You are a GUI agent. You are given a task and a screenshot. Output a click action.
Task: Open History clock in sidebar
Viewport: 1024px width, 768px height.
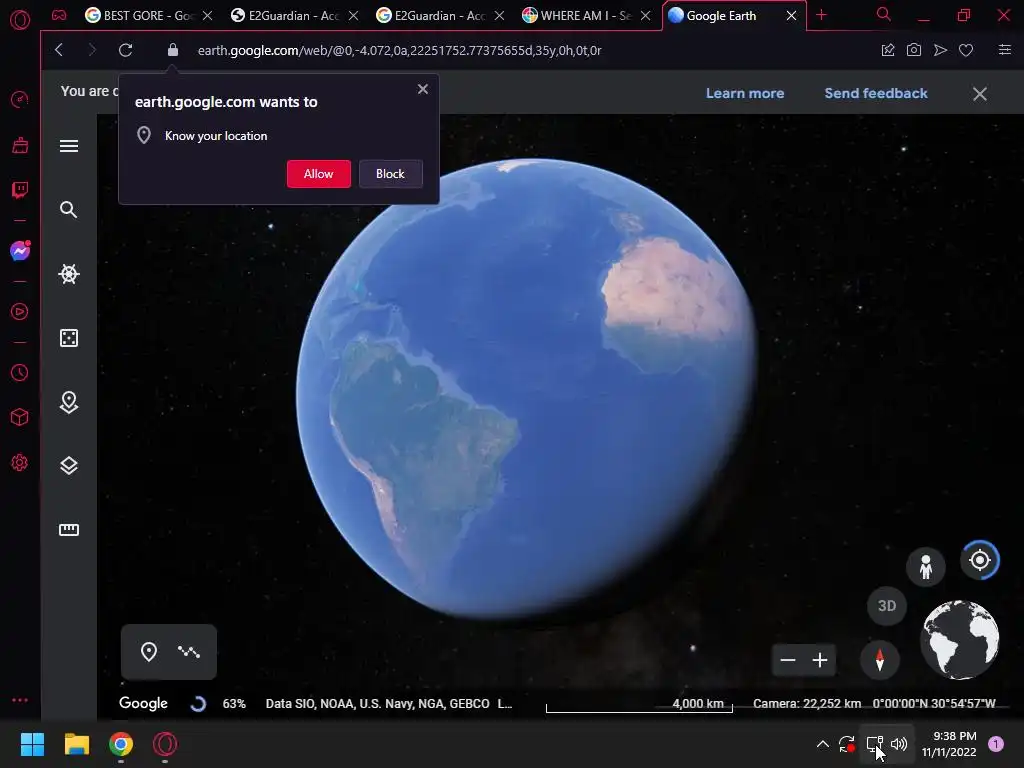(20, 372)
